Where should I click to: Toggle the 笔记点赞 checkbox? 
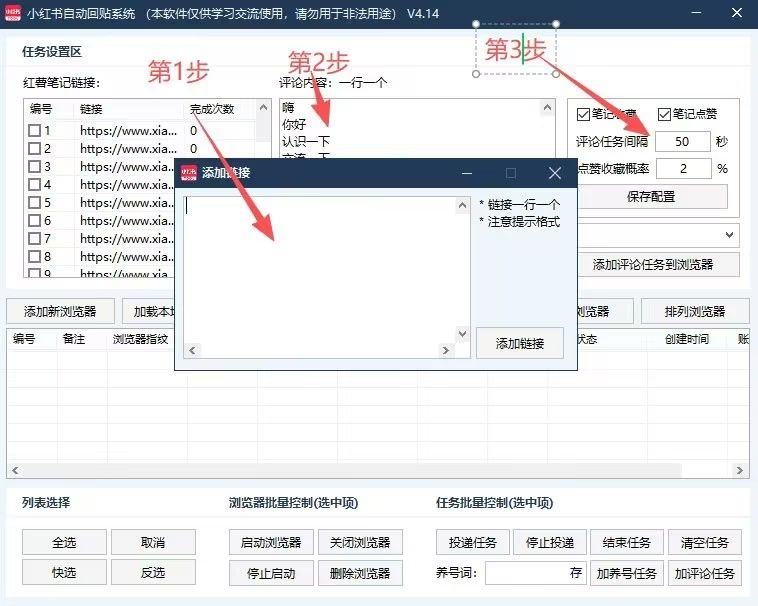point(664,114)
